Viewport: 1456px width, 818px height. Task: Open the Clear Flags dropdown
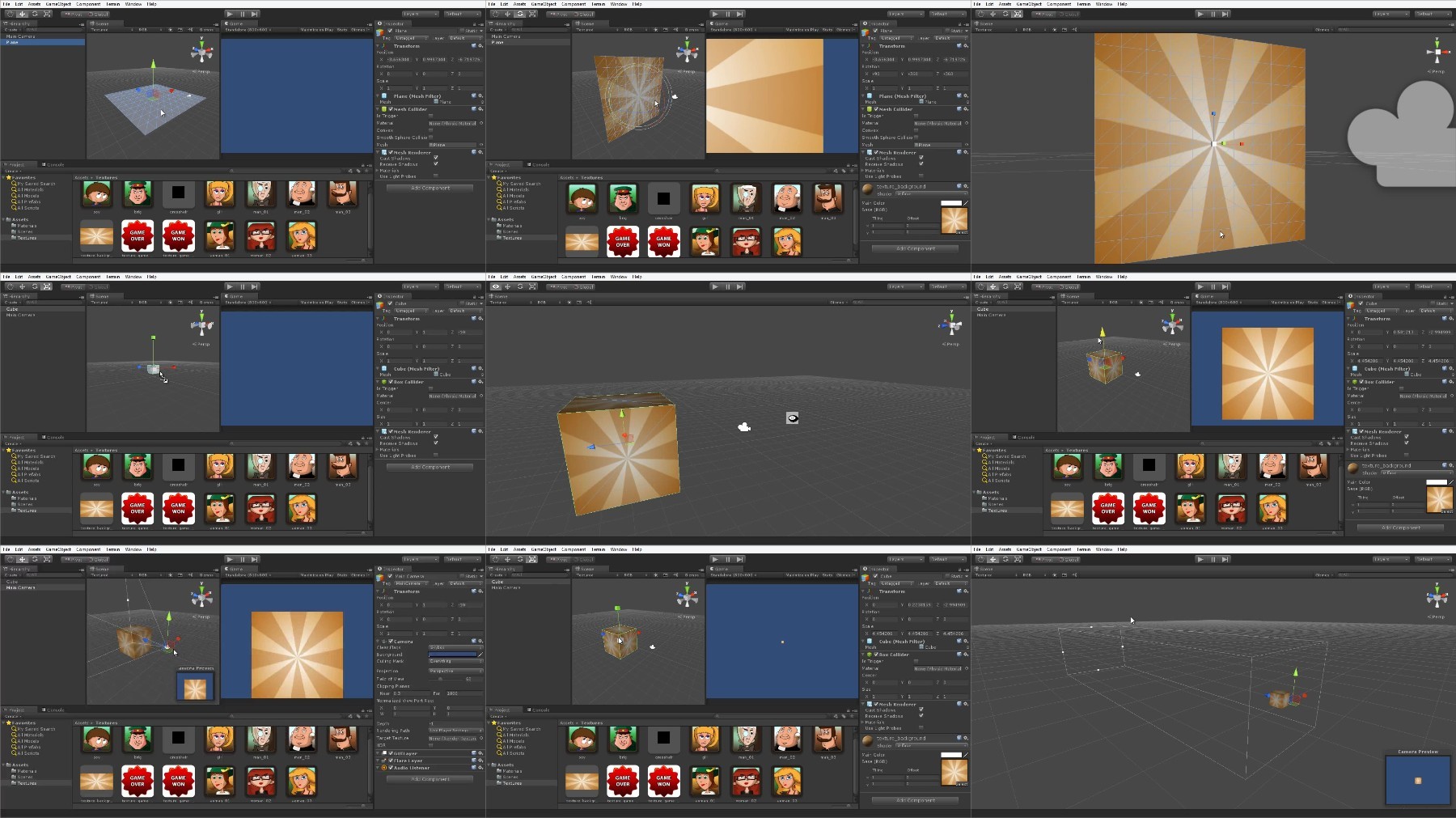point(455,647)
